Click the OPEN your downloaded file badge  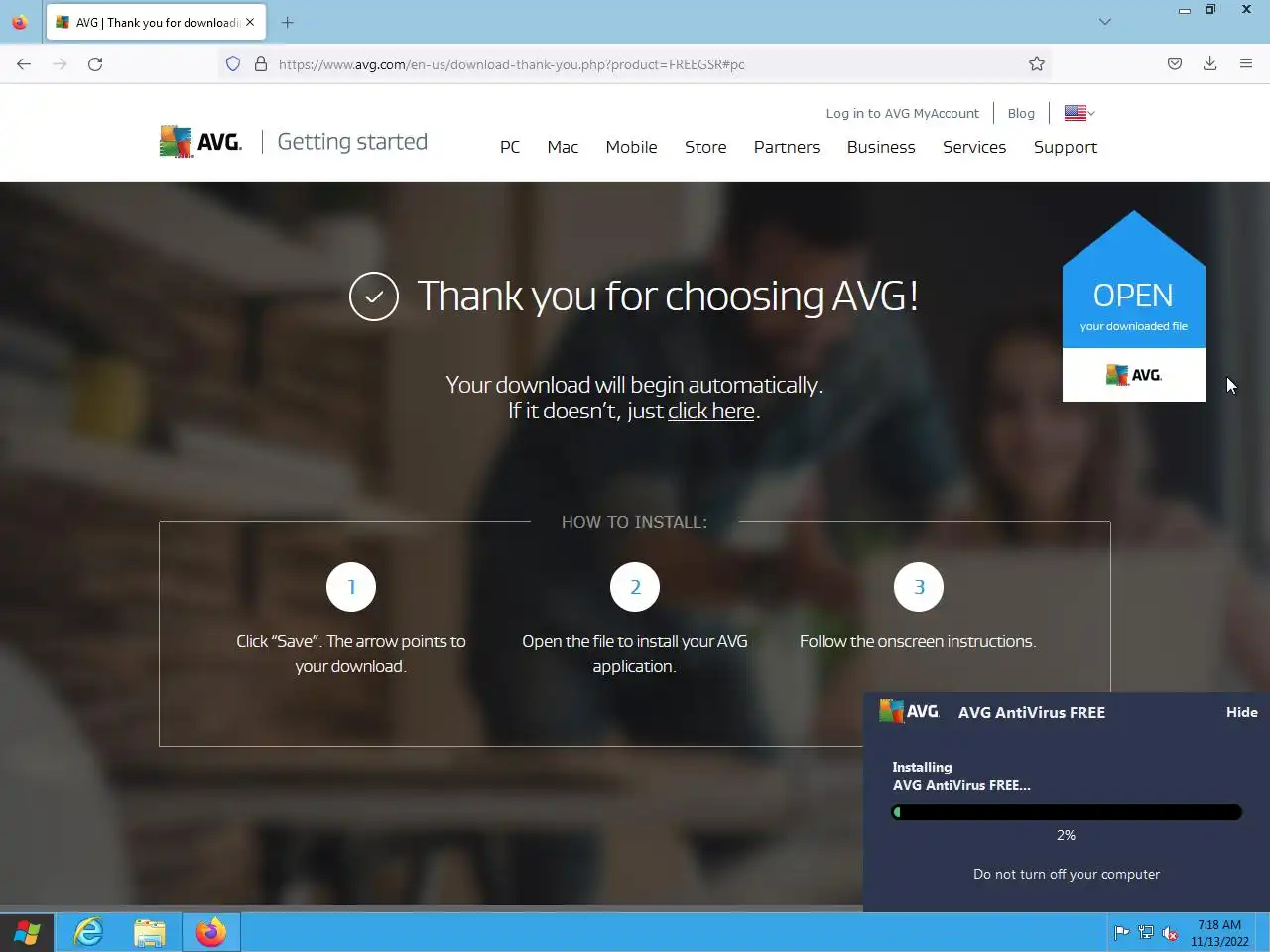(1134, 305)
